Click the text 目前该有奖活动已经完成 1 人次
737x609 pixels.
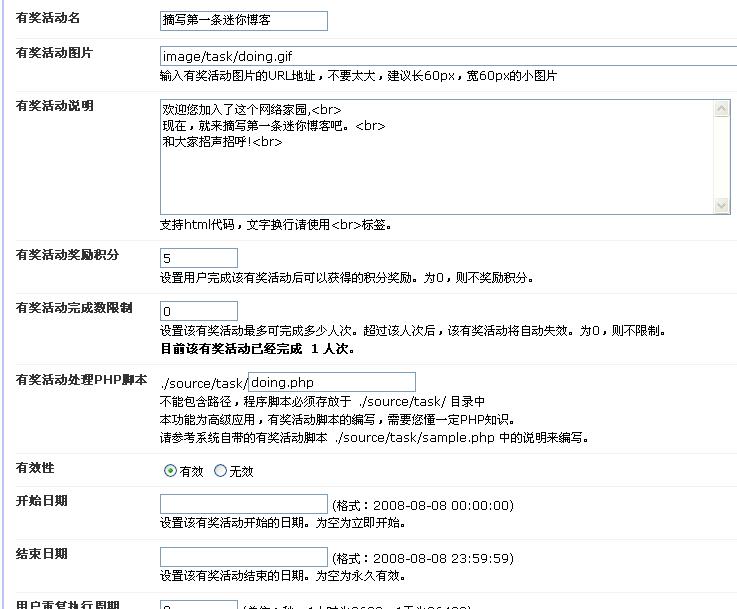pyautogui.click(x=258, y=349)
